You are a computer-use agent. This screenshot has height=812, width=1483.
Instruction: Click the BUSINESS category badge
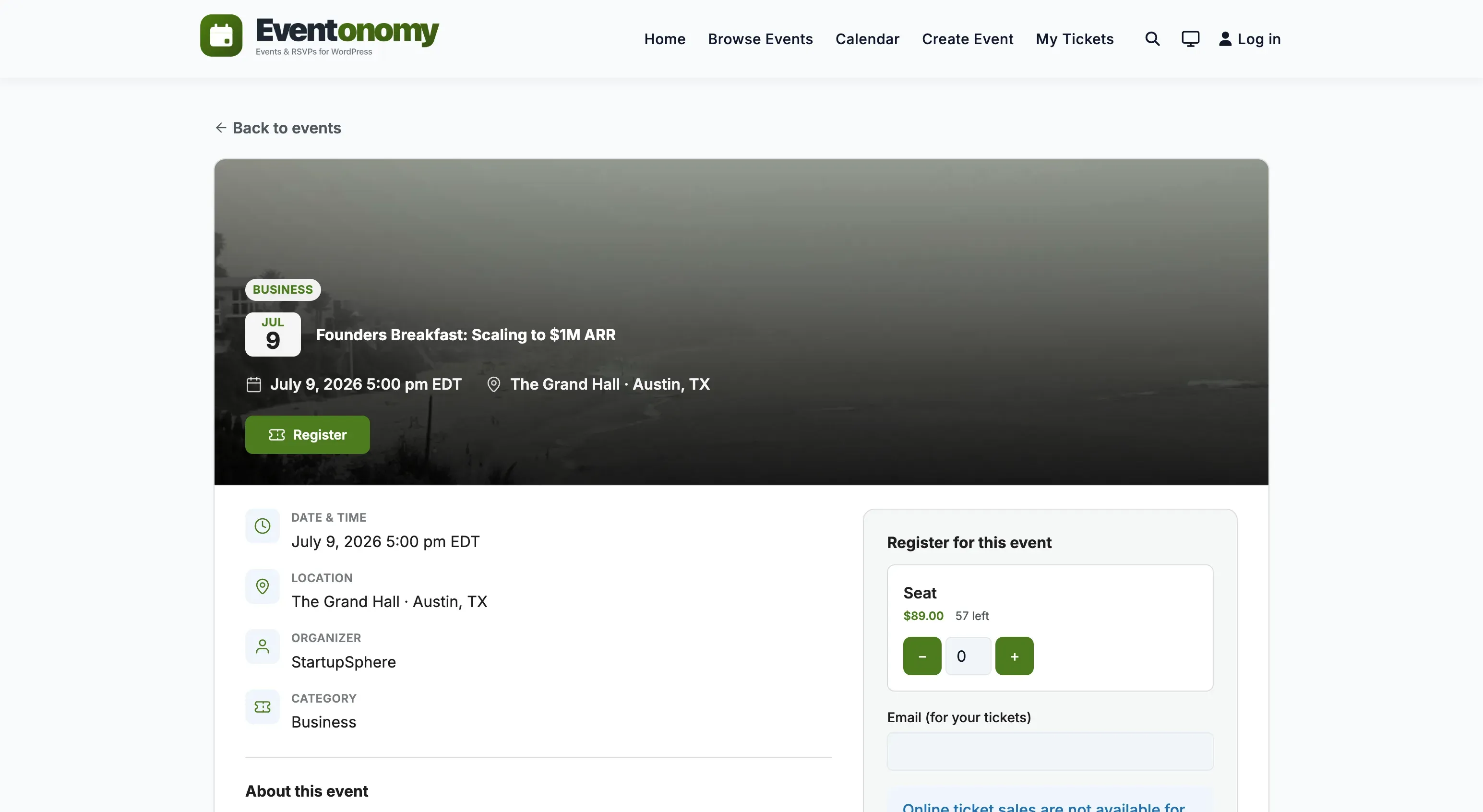pyautogui.click(x=283, y=289)
